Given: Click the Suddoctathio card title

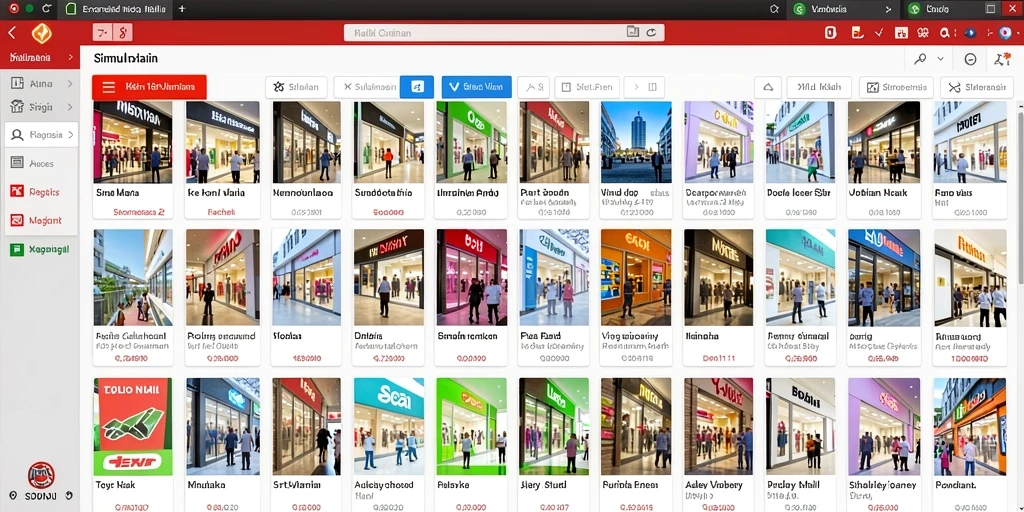Looking at the screenshot, I should click(384, 193).
